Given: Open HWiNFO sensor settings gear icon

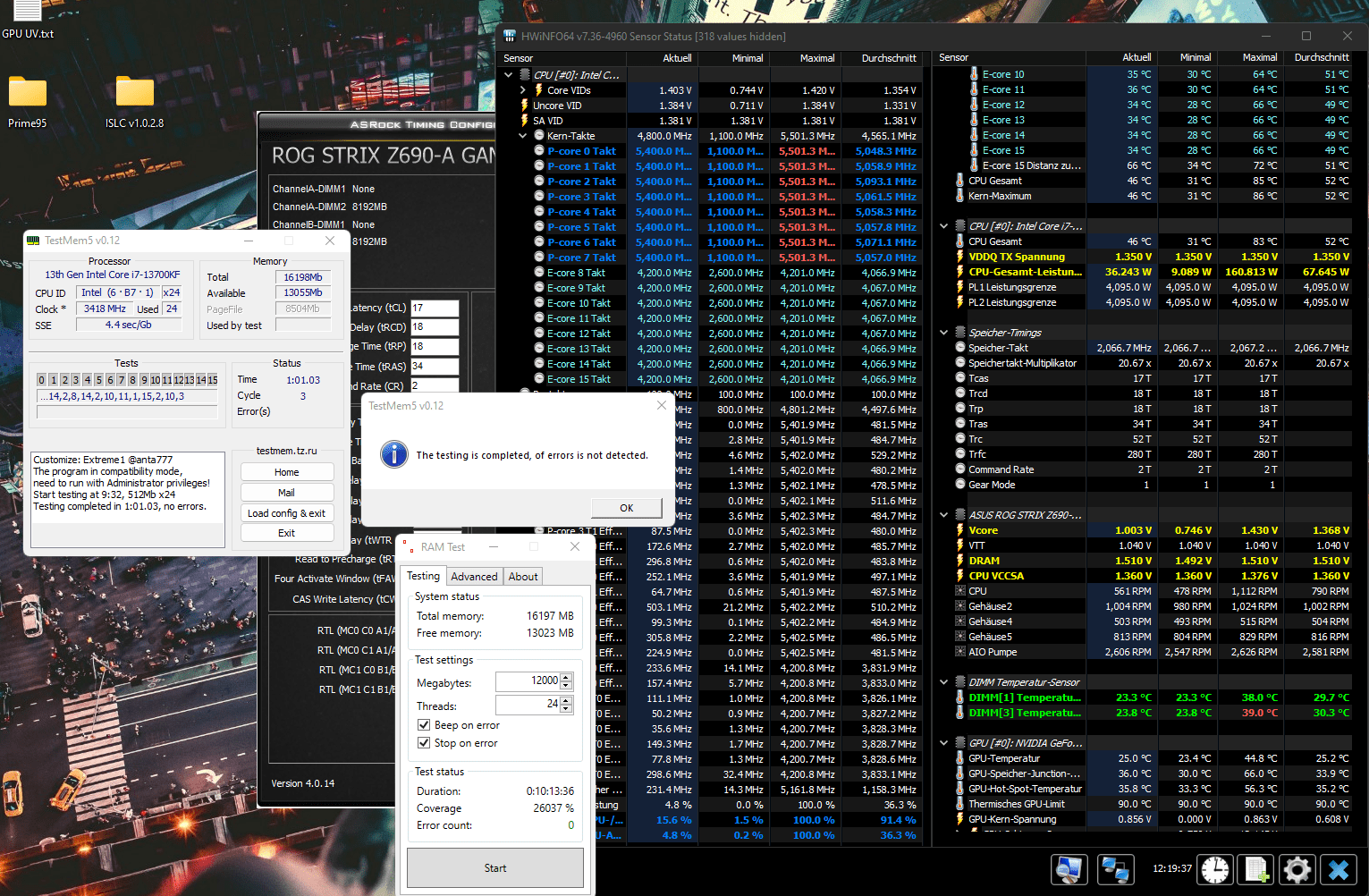Looking at the screenshot, I should tap(1297, 868).
